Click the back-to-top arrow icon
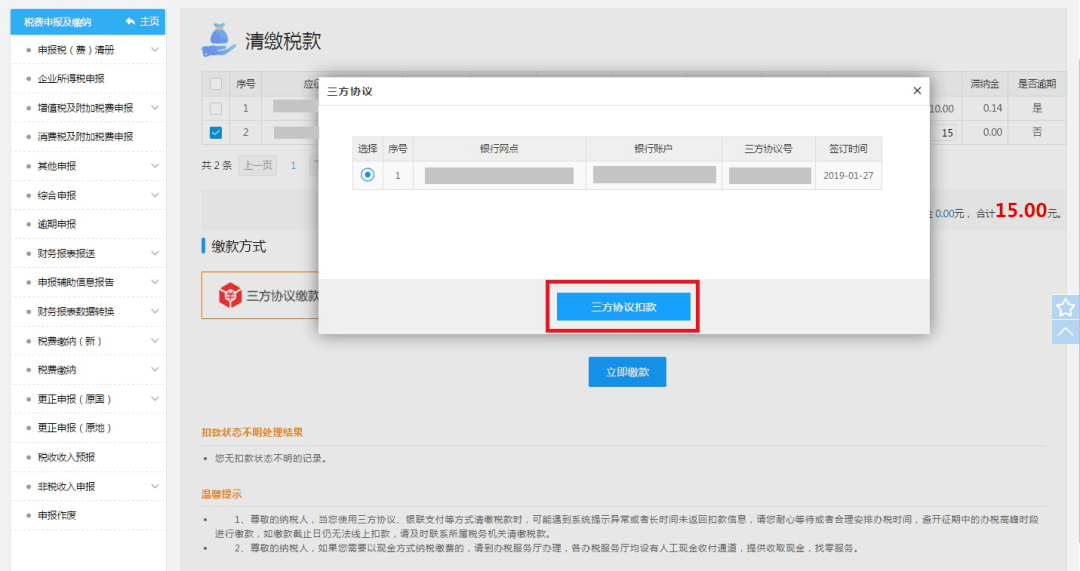The width and height of the screenshot is (1080, 571). tap(1065, 332)
